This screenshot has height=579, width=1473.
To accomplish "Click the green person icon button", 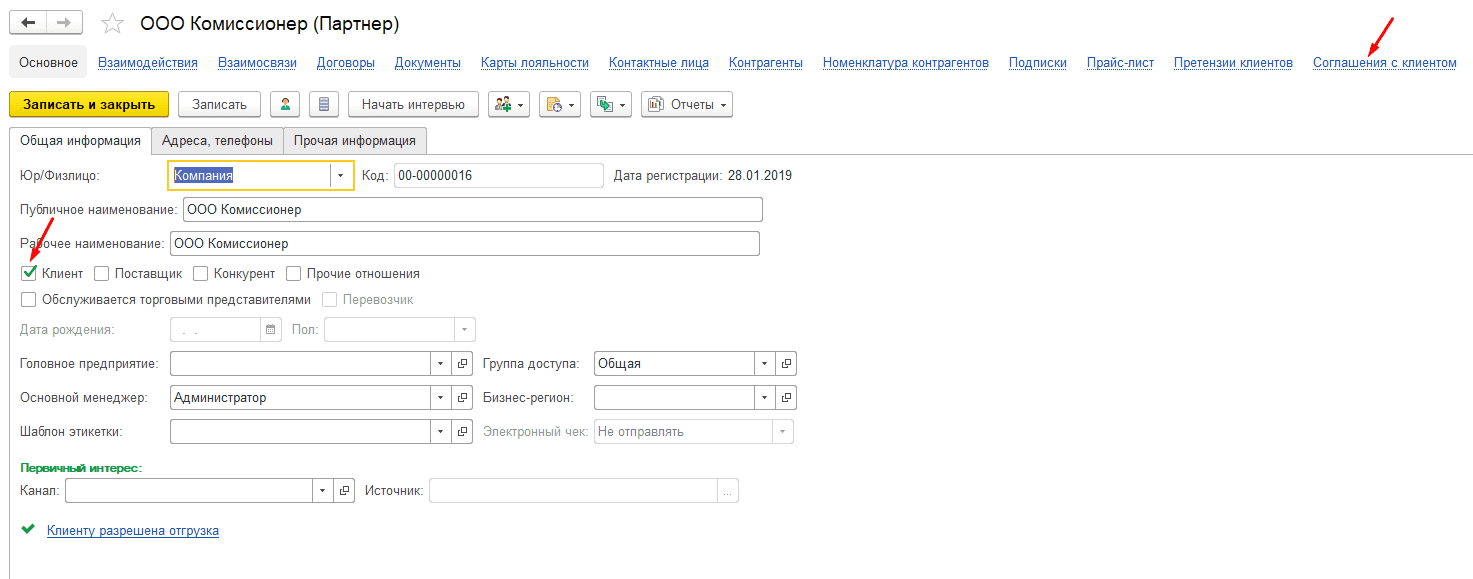I will pyautogui.click(x=285, y=105).
